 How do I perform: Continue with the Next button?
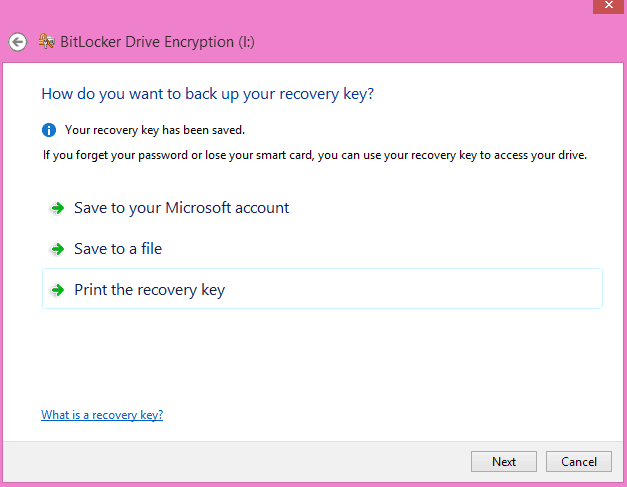(504, 462)
